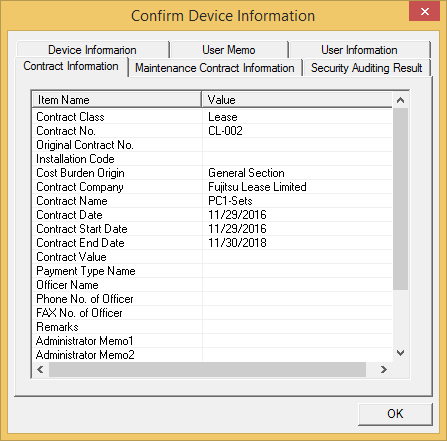Screen dimensions: 447x441
Task: Click the Item Name column header
Action: pyautogui.click(x=117, y=100)
